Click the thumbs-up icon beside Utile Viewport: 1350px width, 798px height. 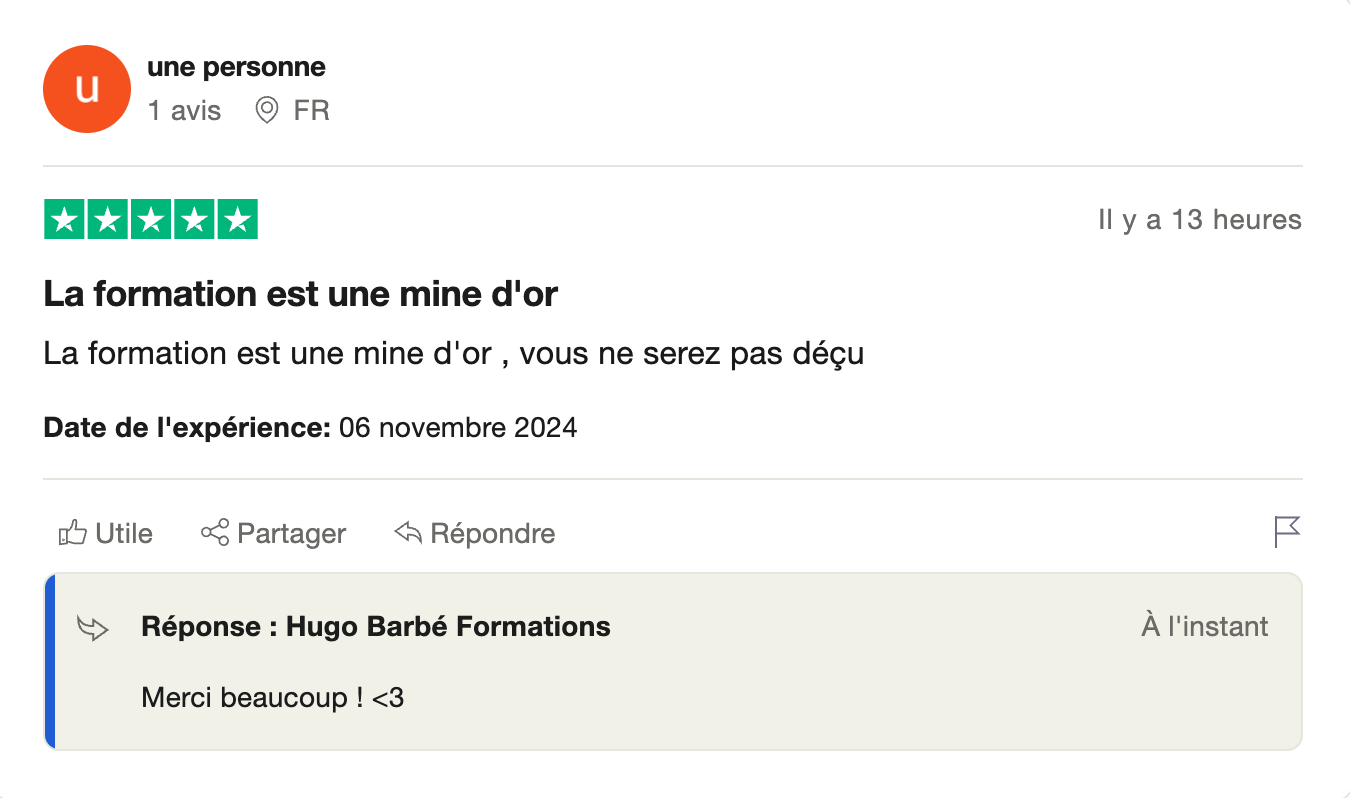[73, 533]
